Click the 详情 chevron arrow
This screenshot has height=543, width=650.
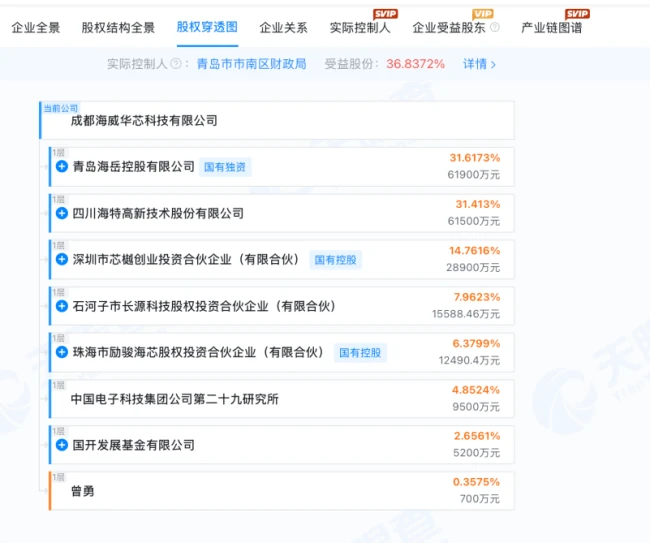pos(493,64)
